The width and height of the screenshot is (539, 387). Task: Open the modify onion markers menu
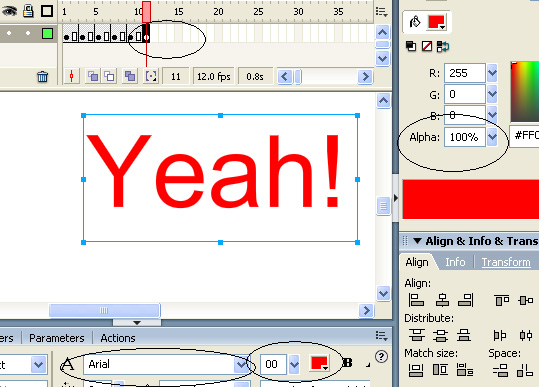[151, 76]
